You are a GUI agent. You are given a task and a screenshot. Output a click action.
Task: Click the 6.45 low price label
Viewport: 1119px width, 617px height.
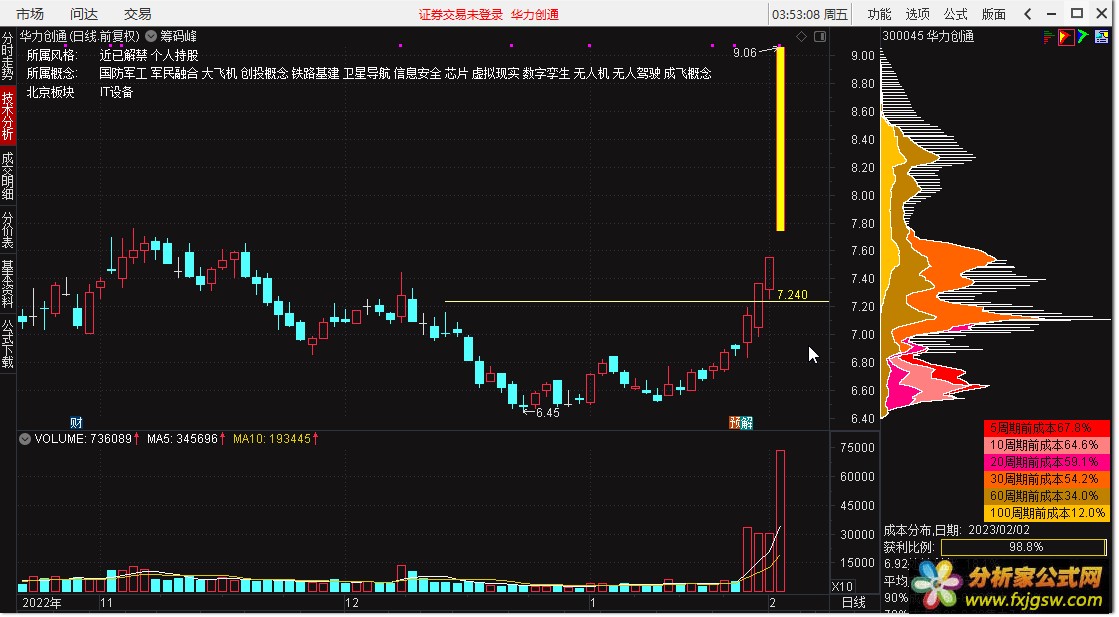(547, 413)
